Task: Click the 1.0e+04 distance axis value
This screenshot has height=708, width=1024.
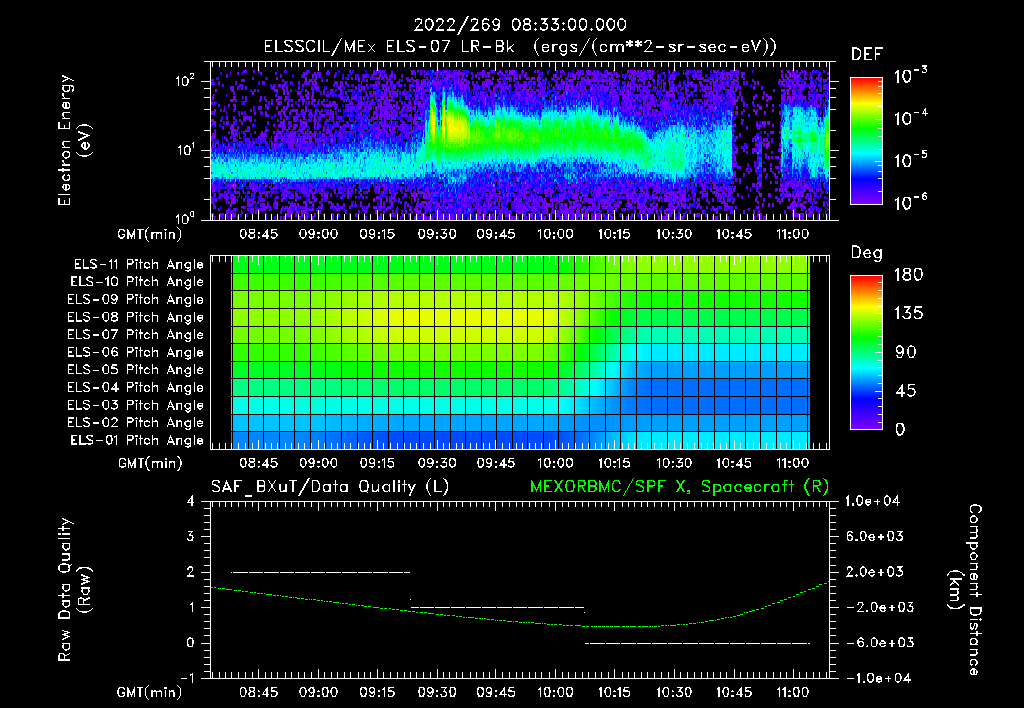Action: [872, 501]
